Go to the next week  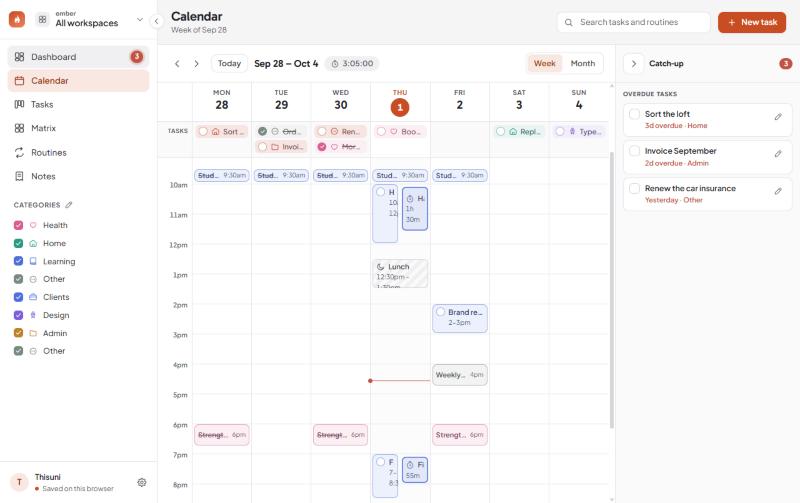tap(196, 64)
